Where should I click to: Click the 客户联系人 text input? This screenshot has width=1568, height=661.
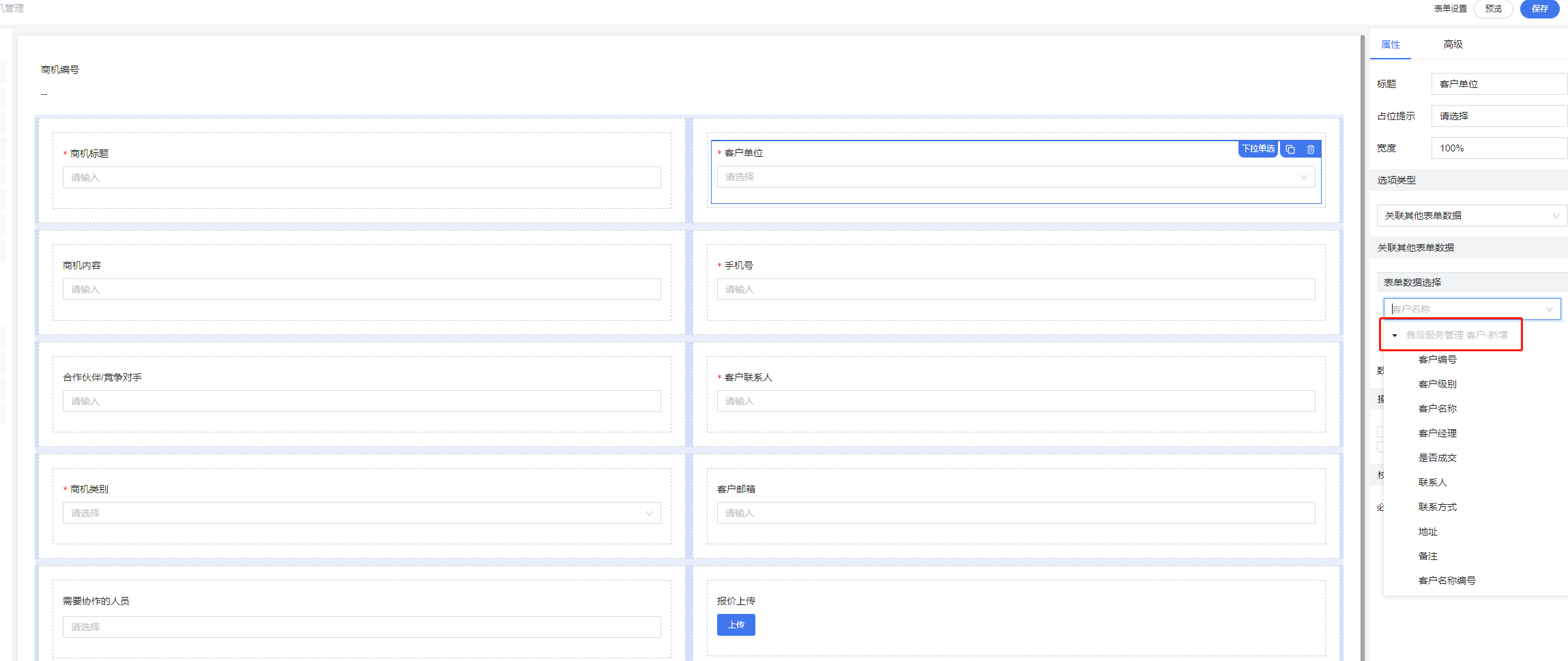tap(1015, 401)
